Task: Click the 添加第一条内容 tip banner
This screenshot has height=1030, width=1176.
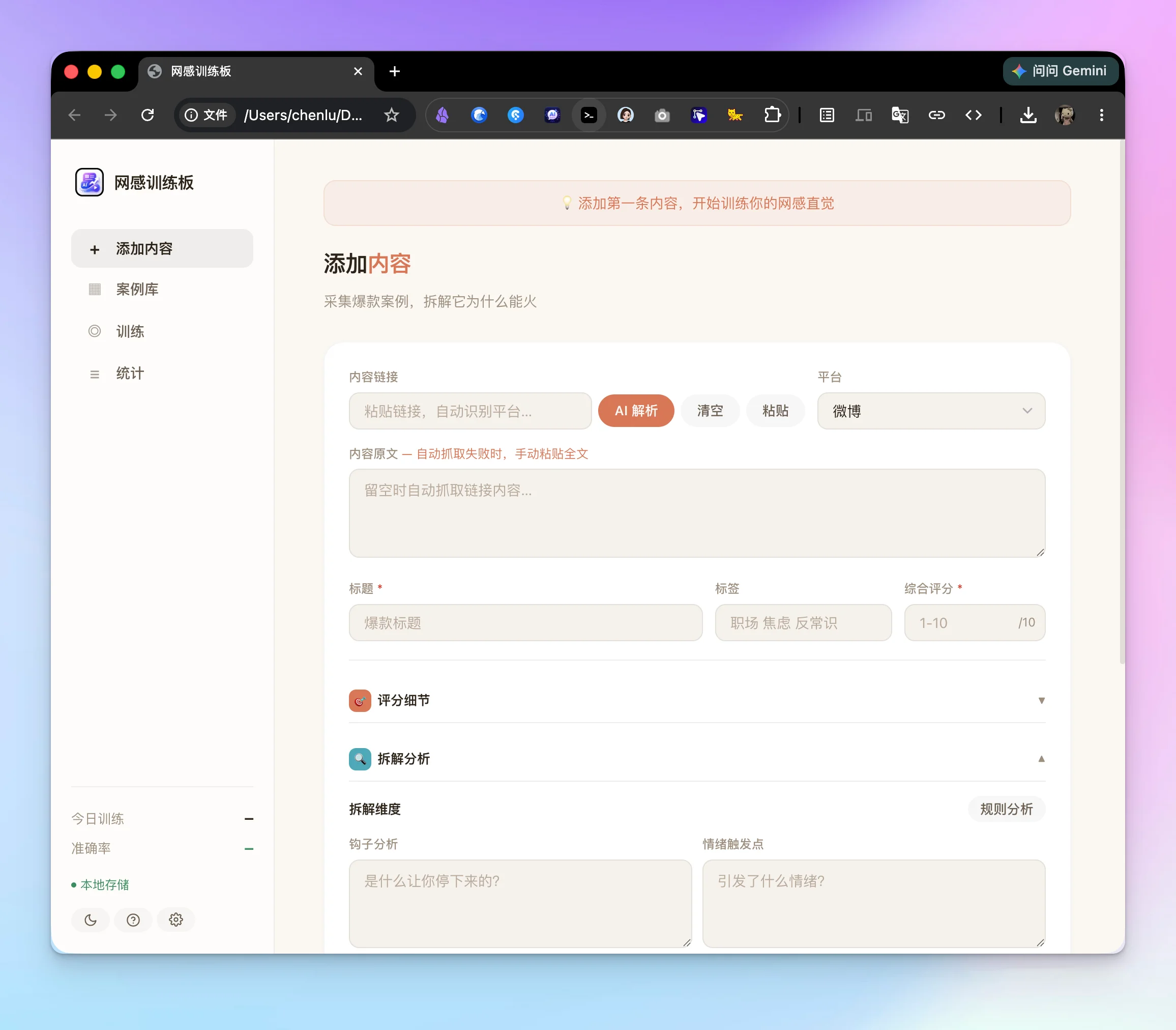Action: pyautogui.click(x=697, y=203)
